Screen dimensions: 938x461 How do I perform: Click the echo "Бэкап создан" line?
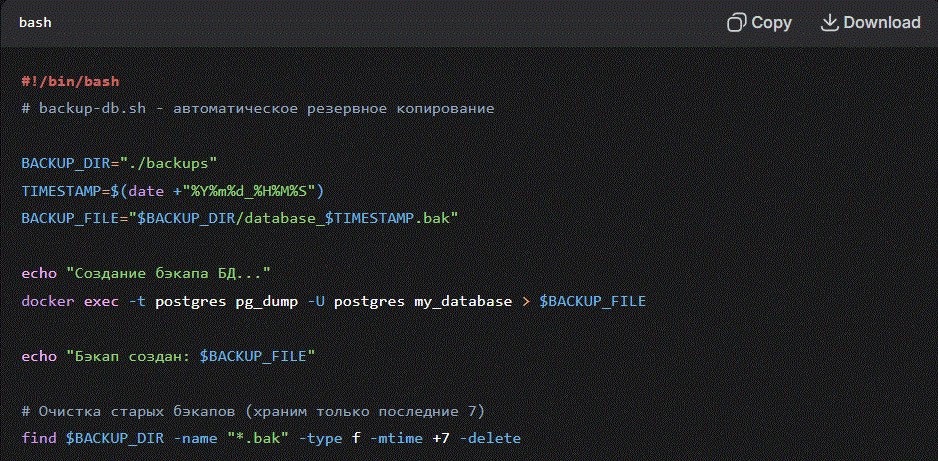click(169, 356)
